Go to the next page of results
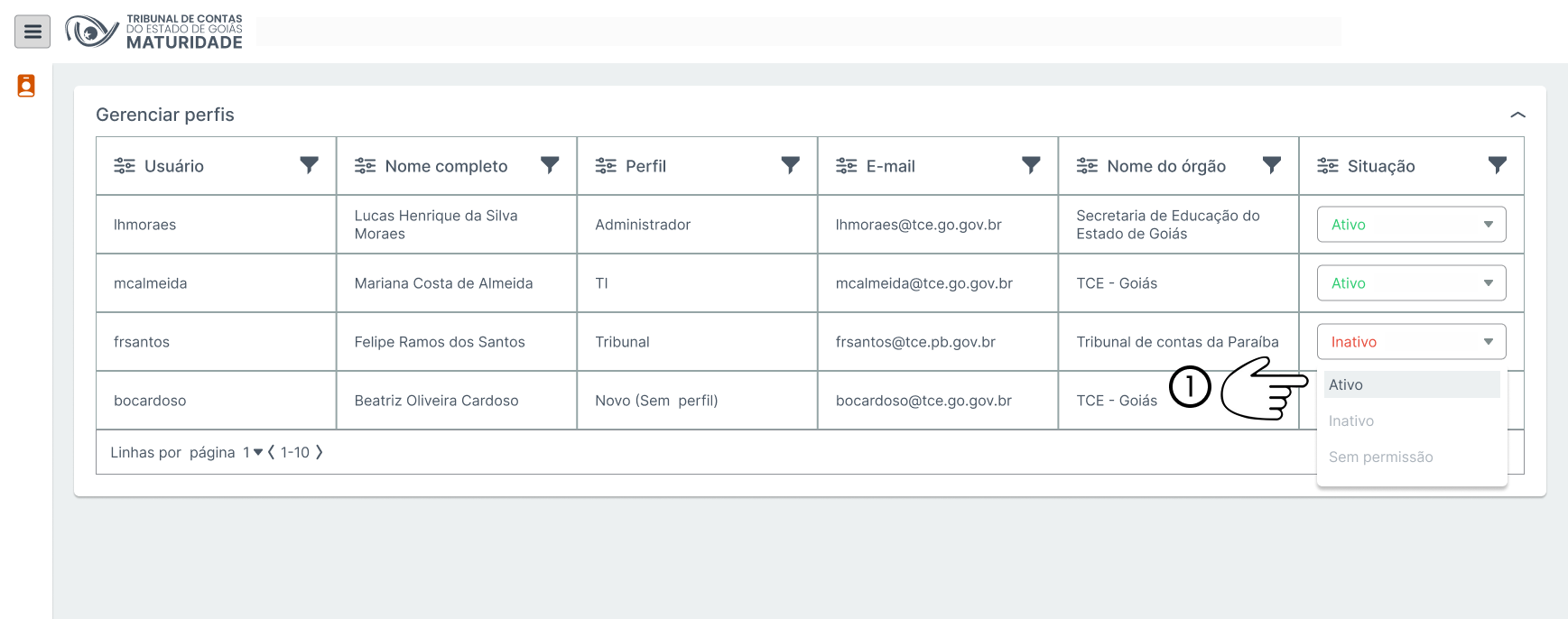Image resolution: width=1568 pixels, height=619 pixels. click(319, 452)
